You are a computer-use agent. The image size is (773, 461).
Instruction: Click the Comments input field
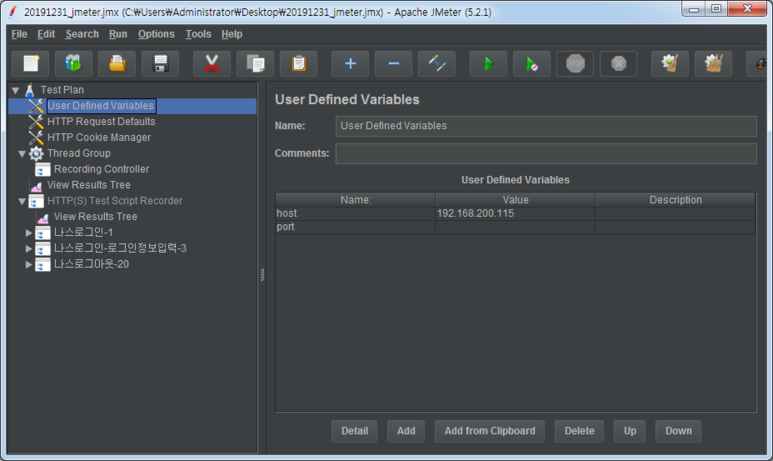pyautogui.click(x=546, y=153)
